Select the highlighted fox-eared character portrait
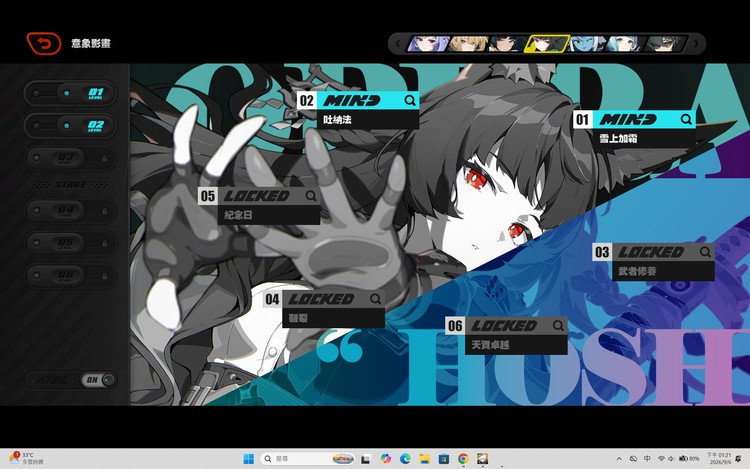 click(x=547, y=44)
